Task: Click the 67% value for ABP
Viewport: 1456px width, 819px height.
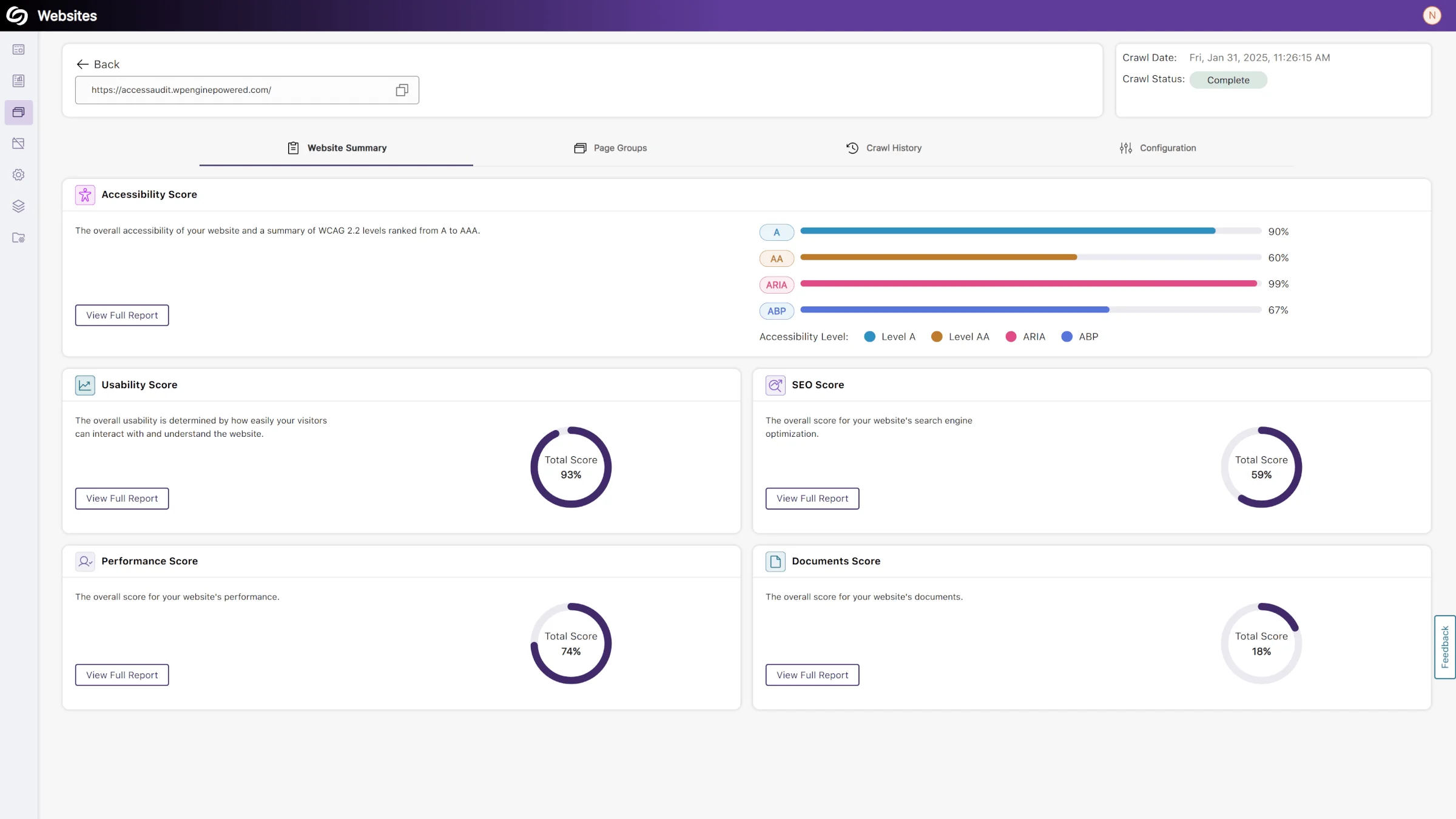Action: 1278,310
